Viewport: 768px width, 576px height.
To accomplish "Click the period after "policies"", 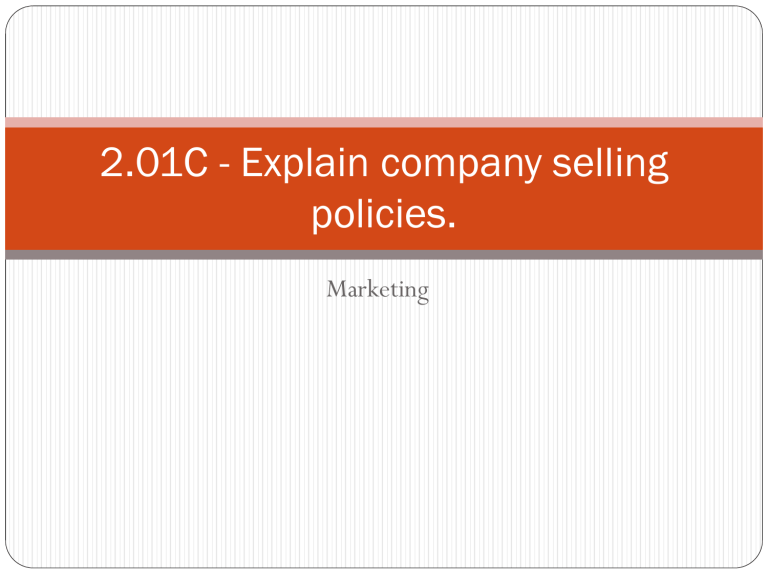I will [x=452, y=226].
